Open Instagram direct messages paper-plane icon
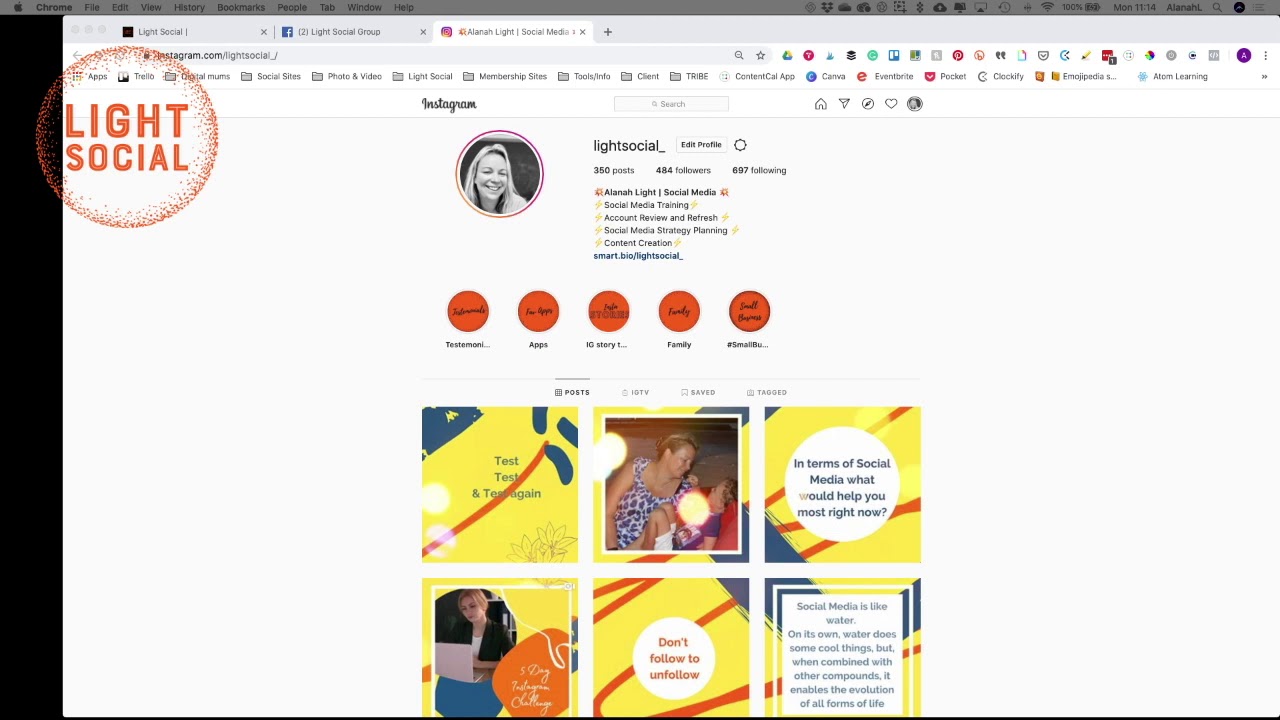This screenshot has height=720, width=1280. (844, 104)
